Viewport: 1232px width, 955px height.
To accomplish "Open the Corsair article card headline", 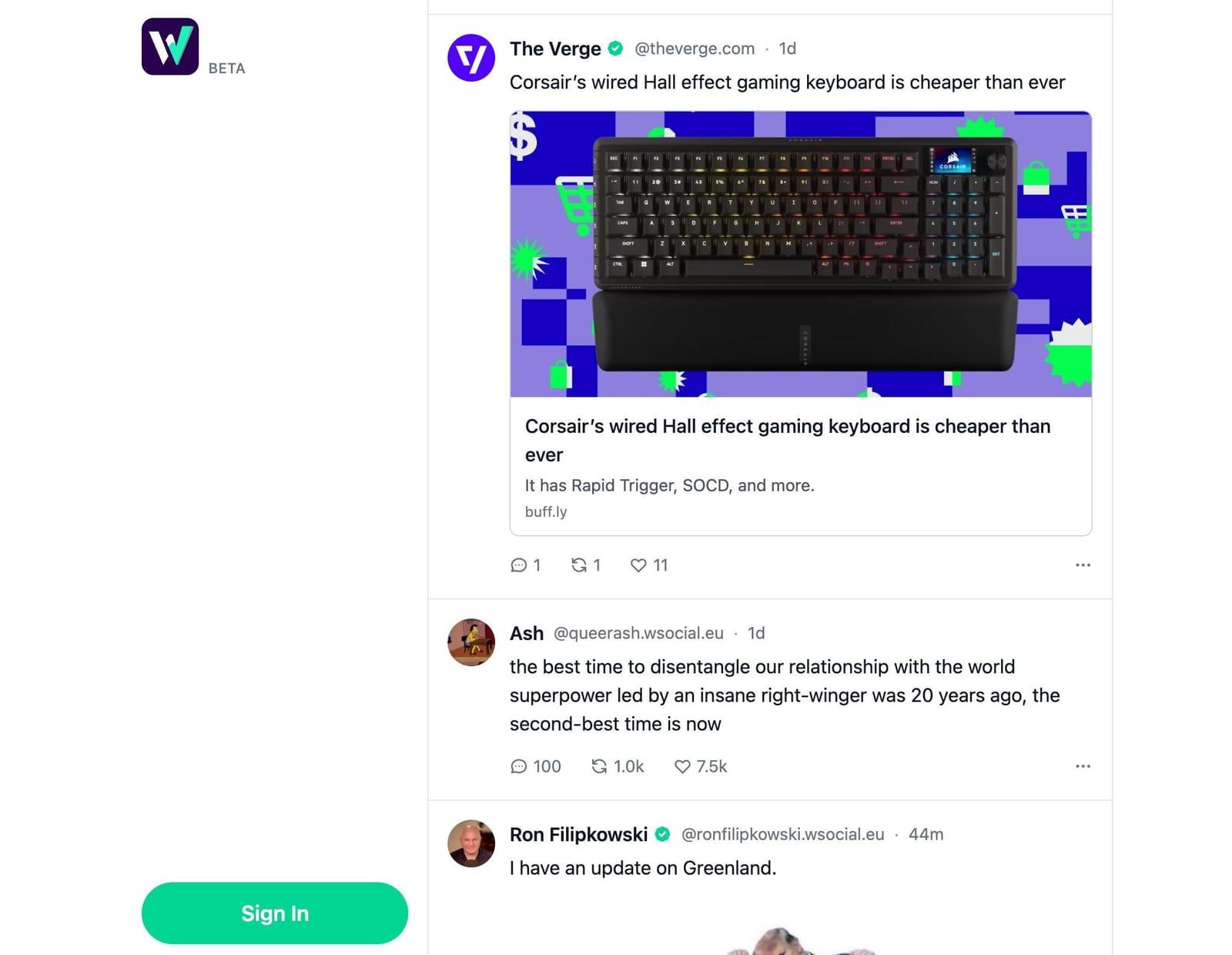I will click(788, 441).
